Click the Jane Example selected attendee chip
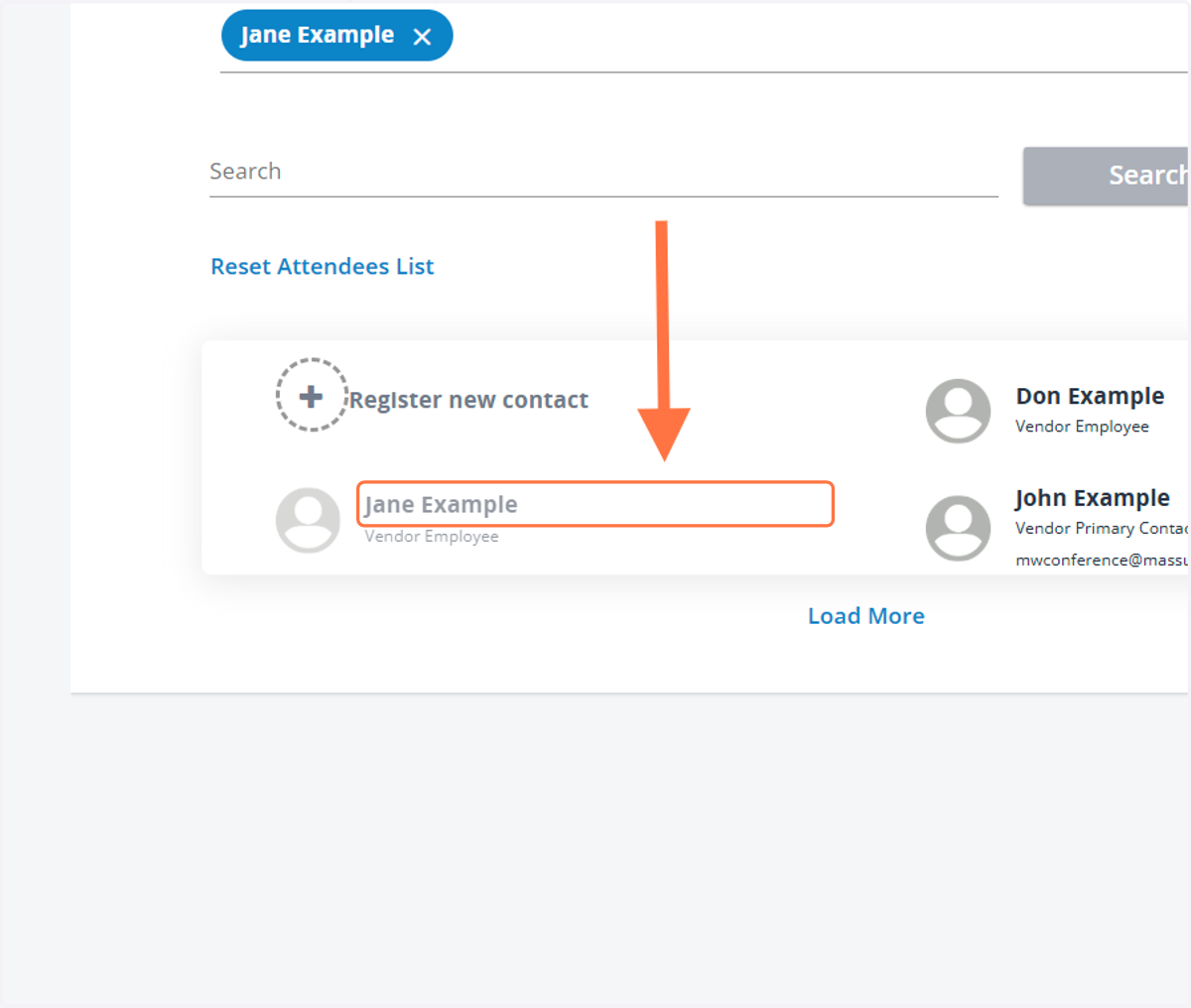 tap(336, 36)
